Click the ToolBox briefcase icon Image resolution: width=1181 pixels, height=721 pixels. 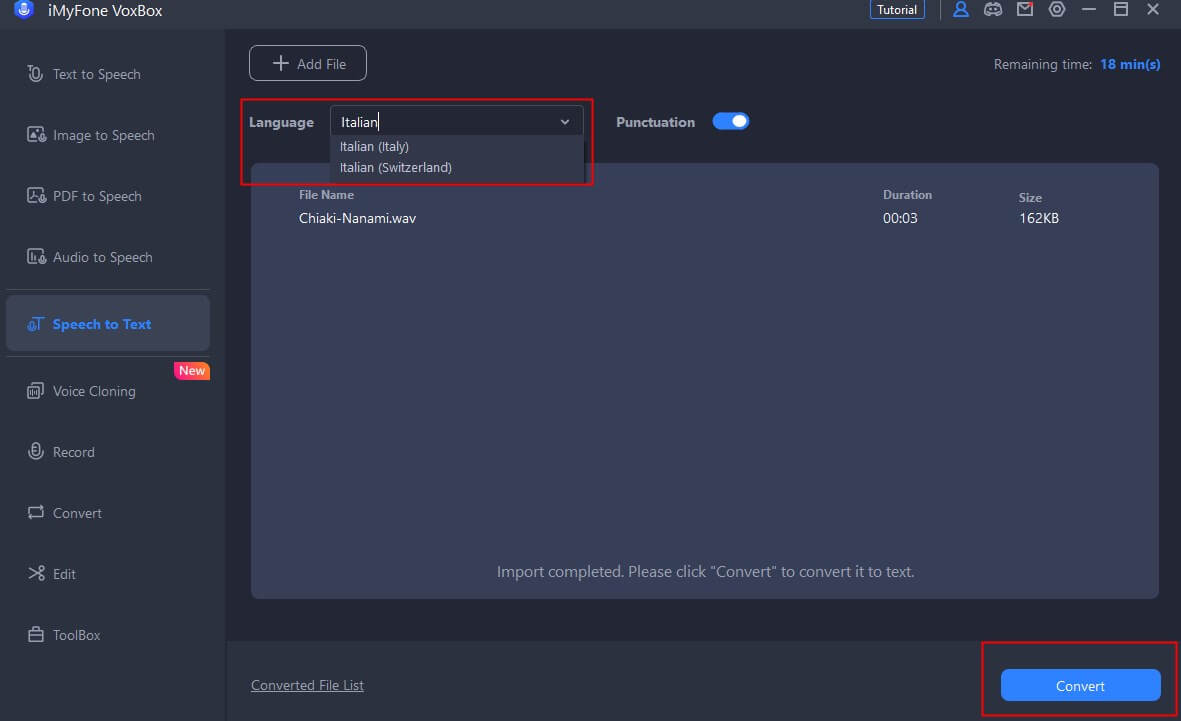35,634
